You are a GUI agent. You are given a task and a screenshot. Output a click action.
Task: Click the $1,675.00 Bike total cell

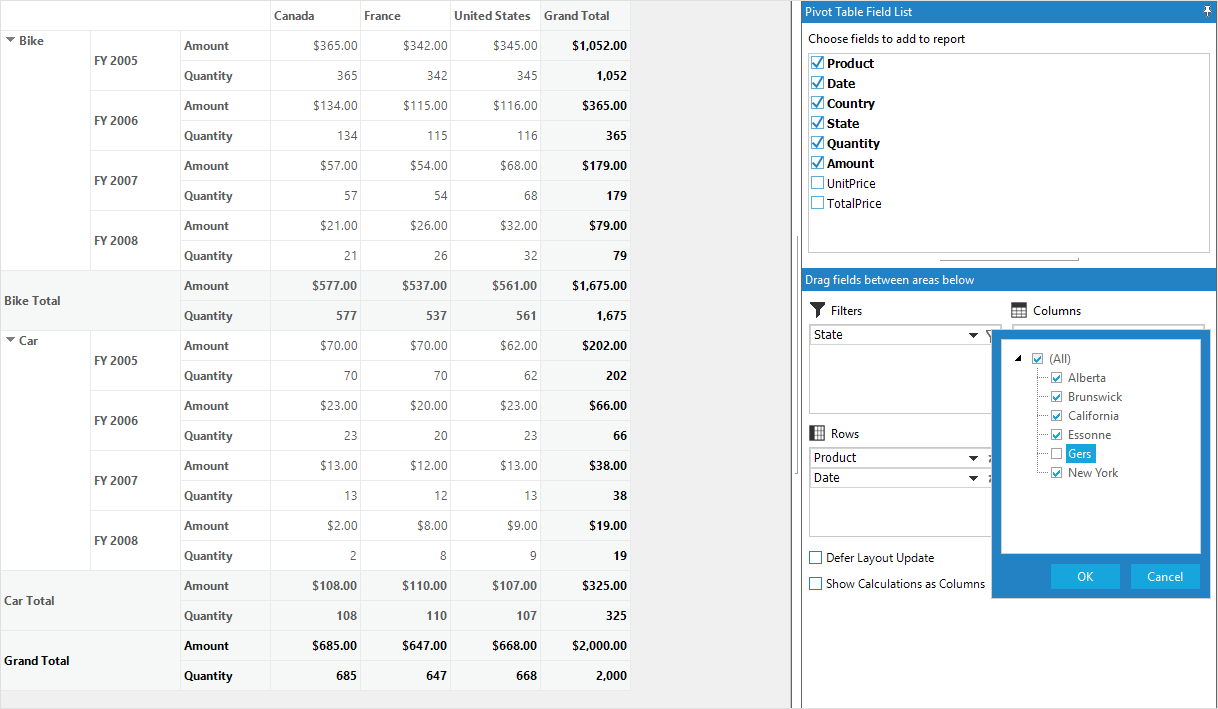[585, 285]
